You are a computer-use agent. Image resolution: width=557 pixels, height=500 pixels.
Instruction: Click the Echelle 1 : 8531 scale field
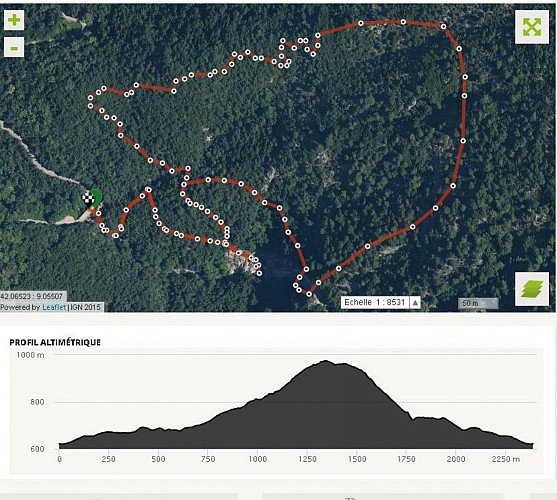click(375, 302)
